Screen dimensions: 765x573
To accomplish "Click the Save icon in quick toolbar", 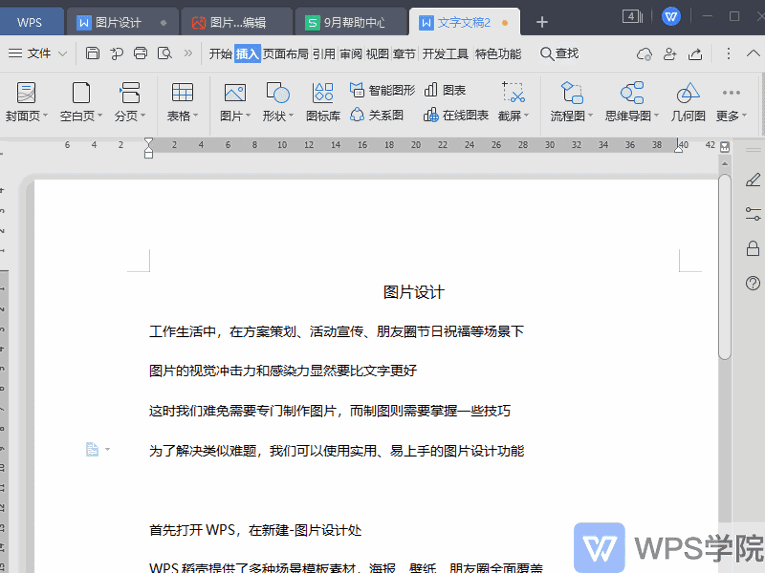I will pos(93,53).
